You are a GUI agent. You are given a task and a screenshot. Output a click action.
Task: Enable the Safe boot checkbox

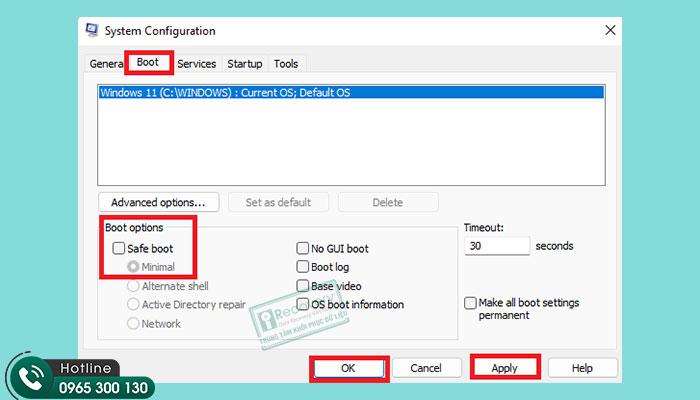(119, 248)
